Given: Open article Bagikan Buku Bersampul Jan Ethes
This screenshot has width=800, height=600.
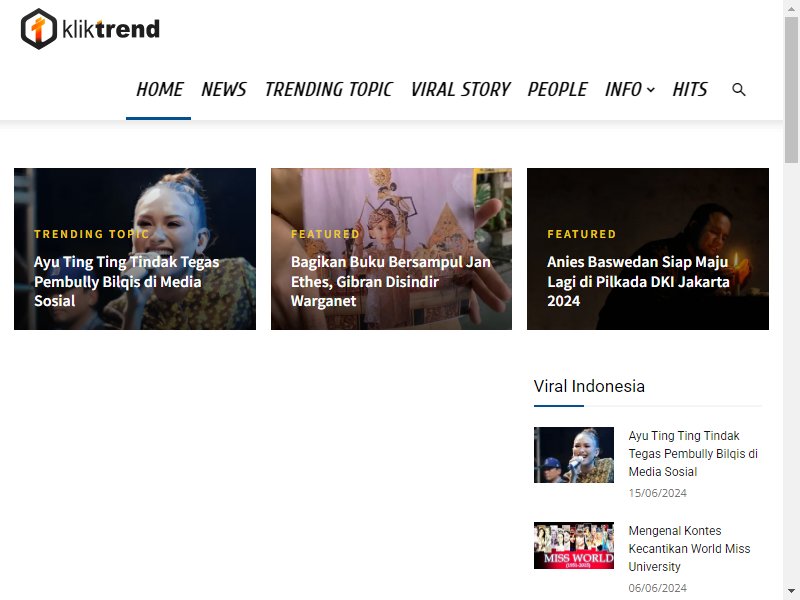Looking at the screenshot, I should coord(390,281).
